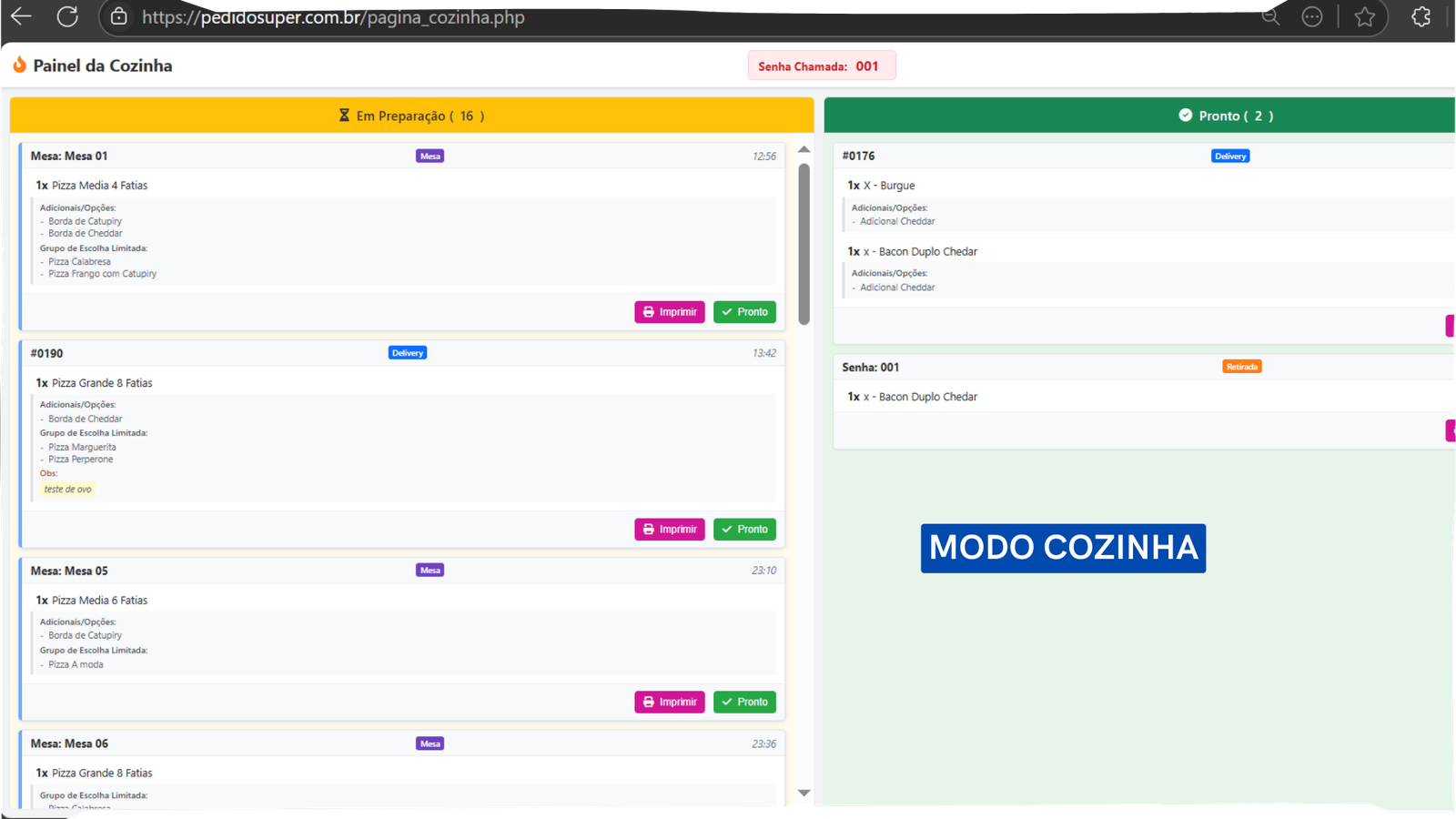Click the Retirada tag on Senha 001
This screenshot has width=1456, height=819.
pyautogui.click(x=1241, y=367)
